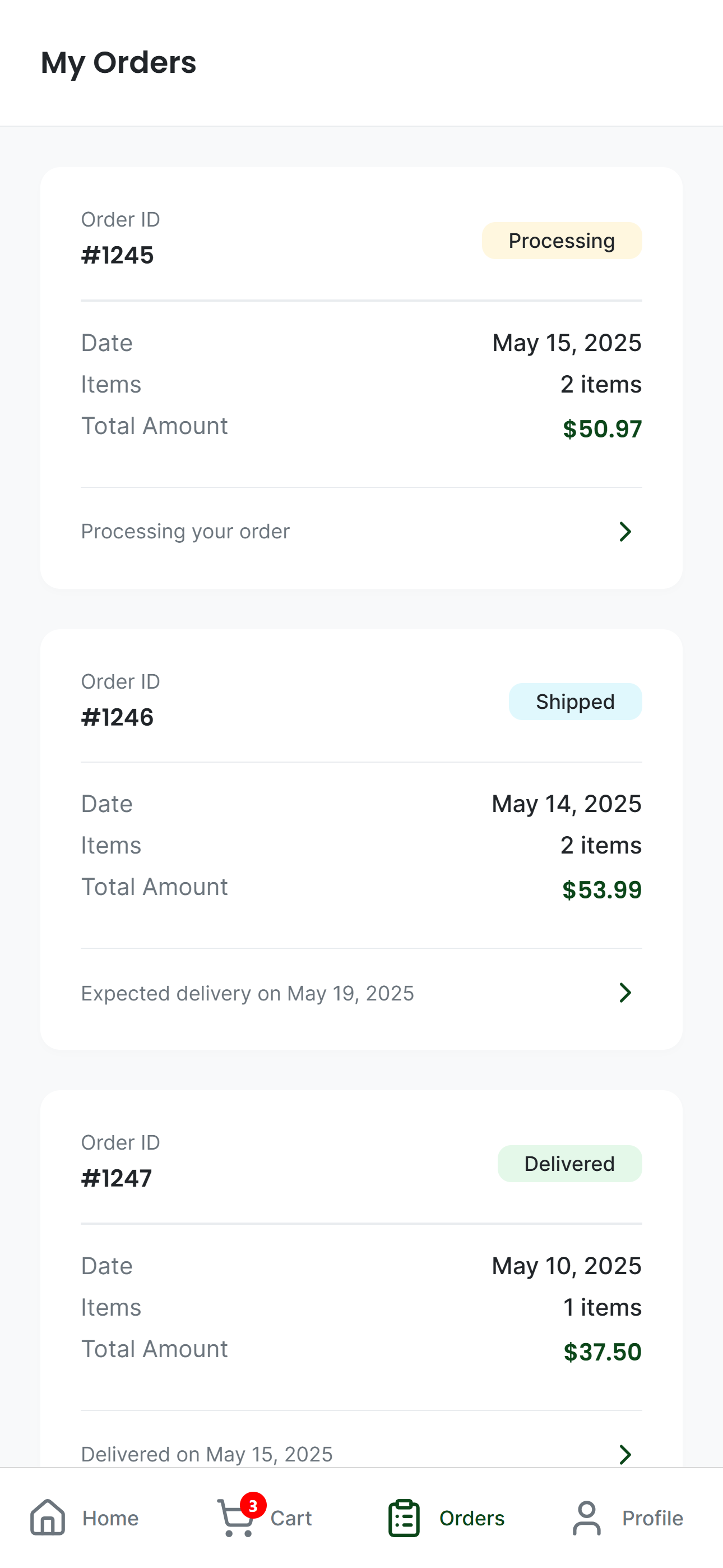The image size is (723, 1568).
Task: Open the Profile person icon
Action: tap(587, 1518)
